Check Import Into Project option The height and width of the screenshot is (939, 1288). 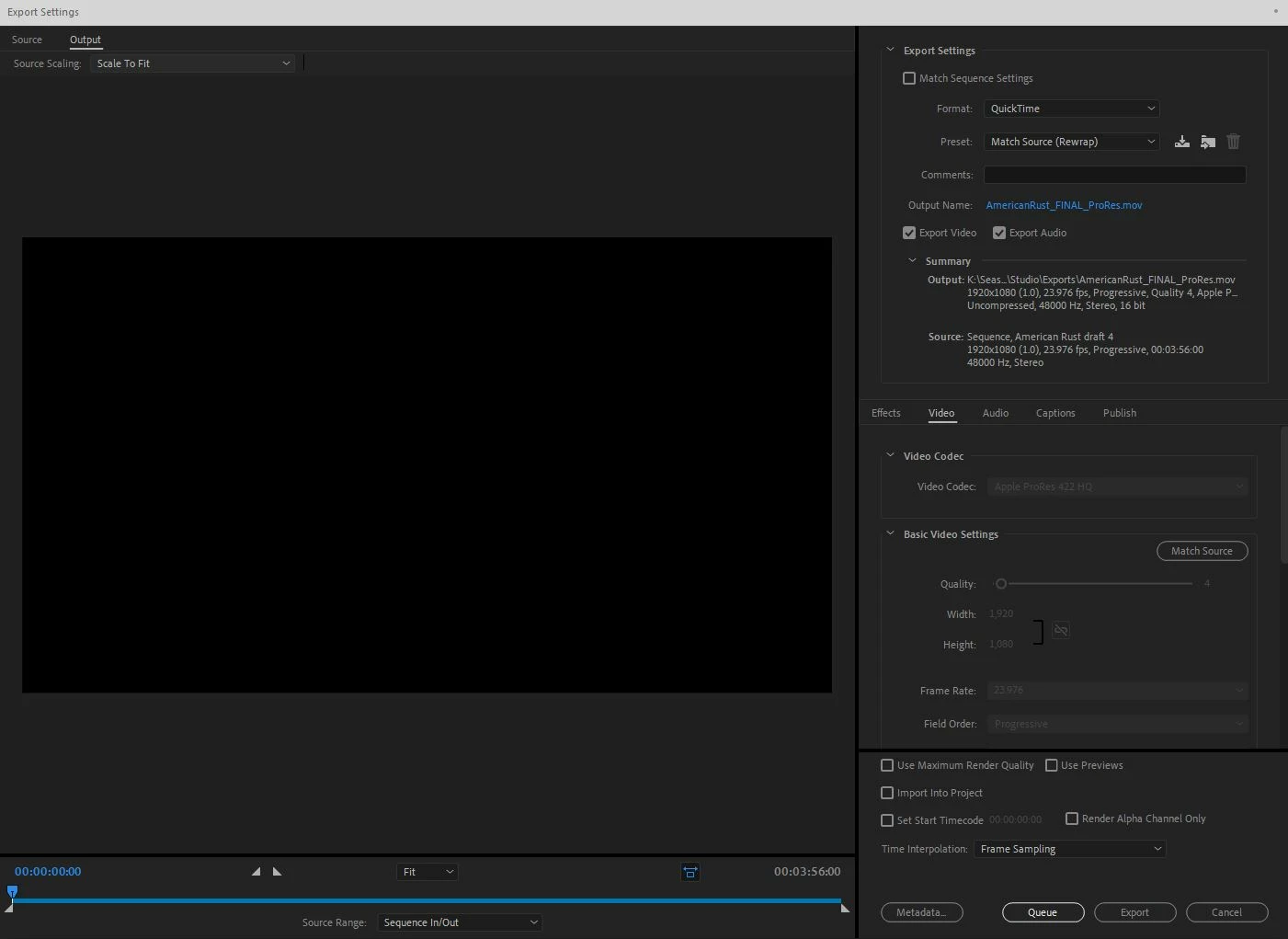point(887,793)
